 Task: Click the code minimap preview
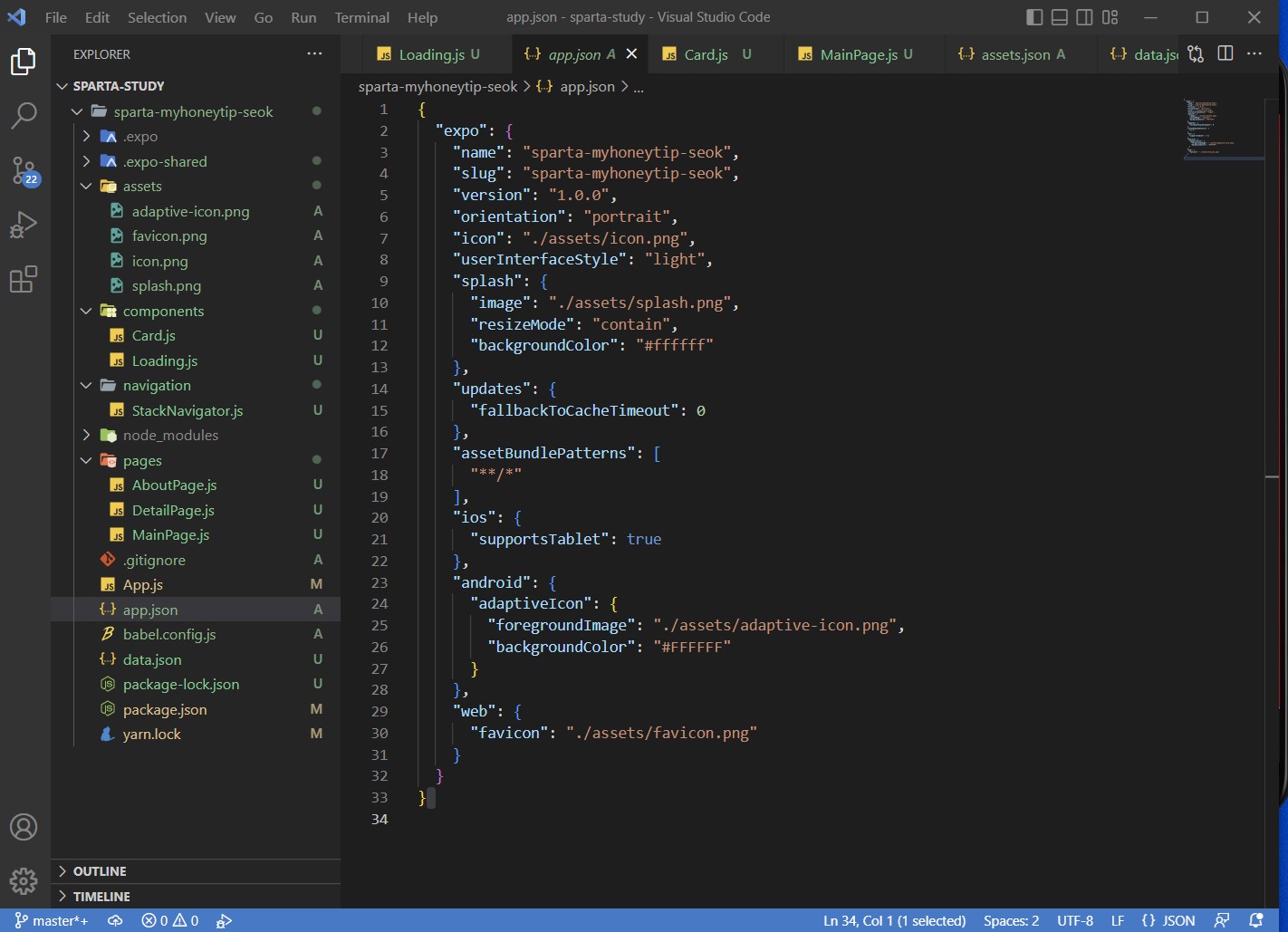(1223, 130)
